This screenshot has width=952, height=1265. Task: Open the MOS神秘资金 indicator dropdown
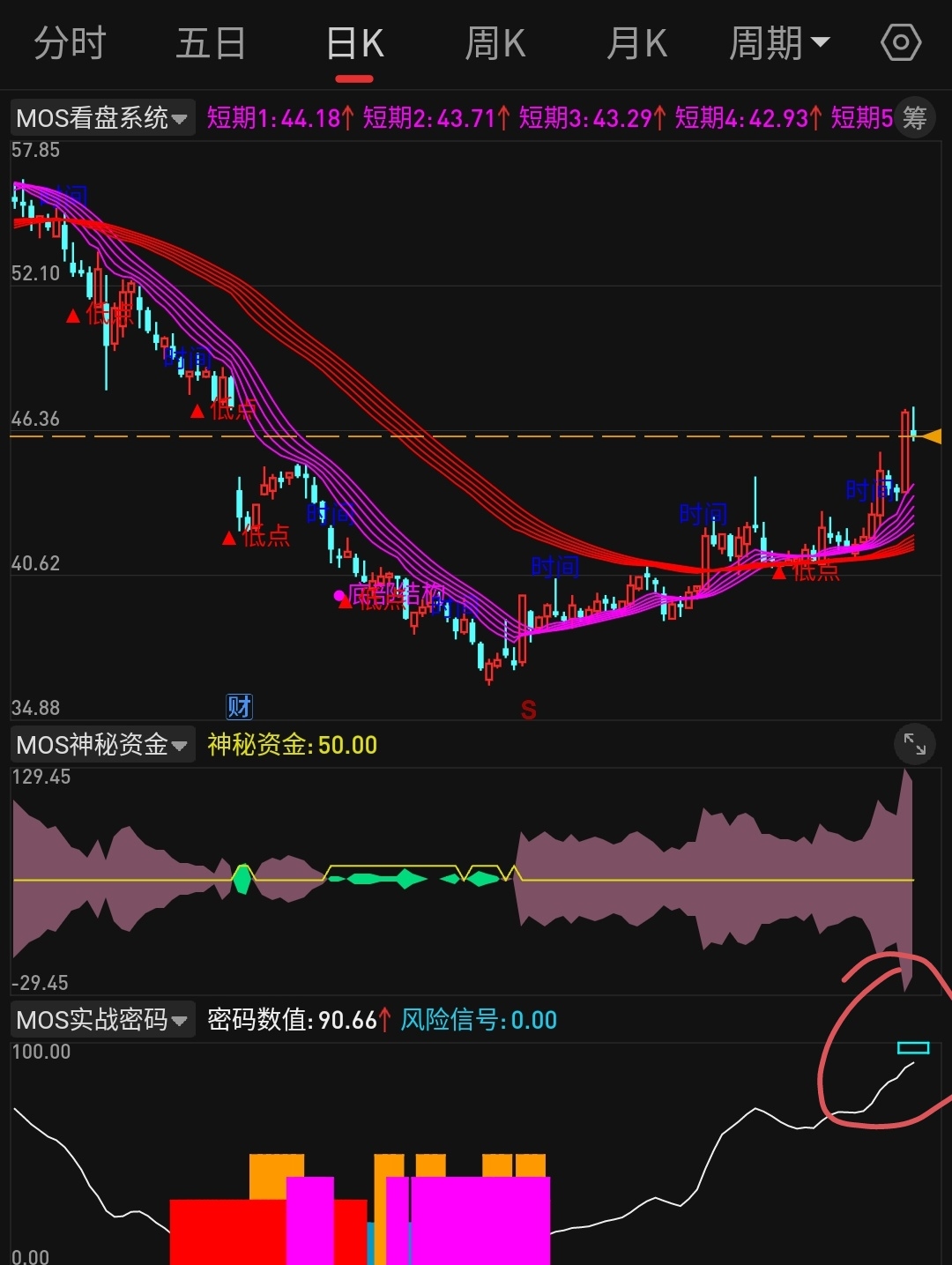(x=102, y=745)
